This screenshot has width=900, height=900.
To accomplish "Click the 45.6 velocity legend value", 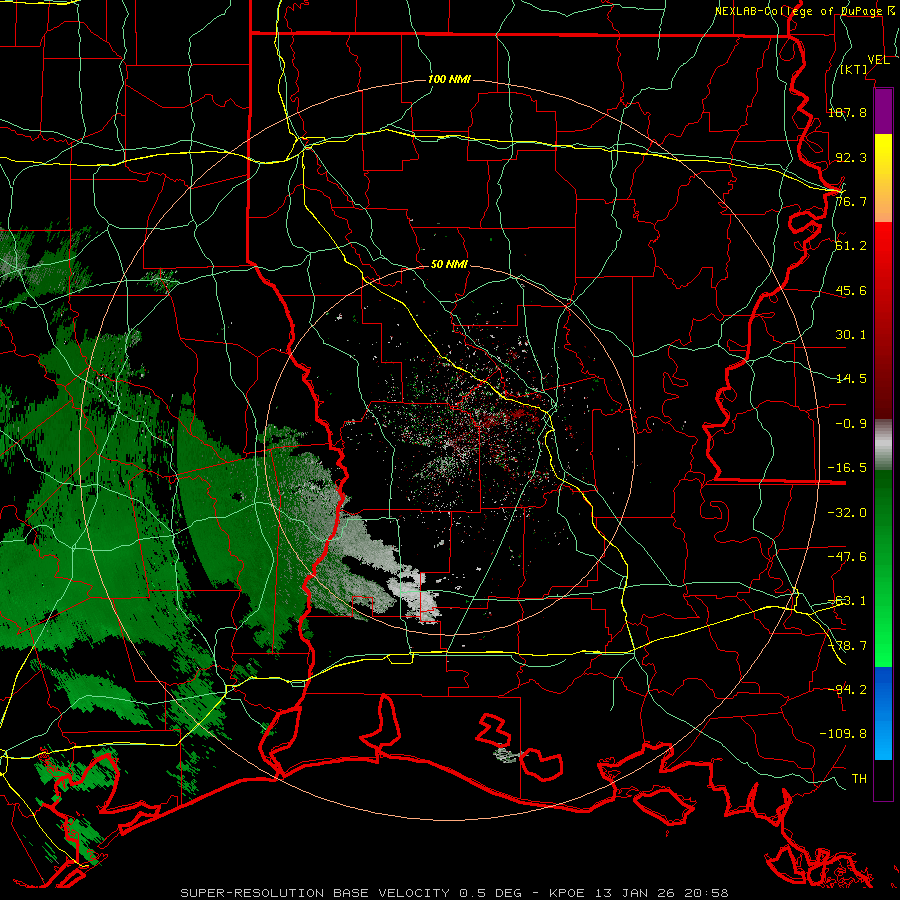I will (x=851, y=290).
